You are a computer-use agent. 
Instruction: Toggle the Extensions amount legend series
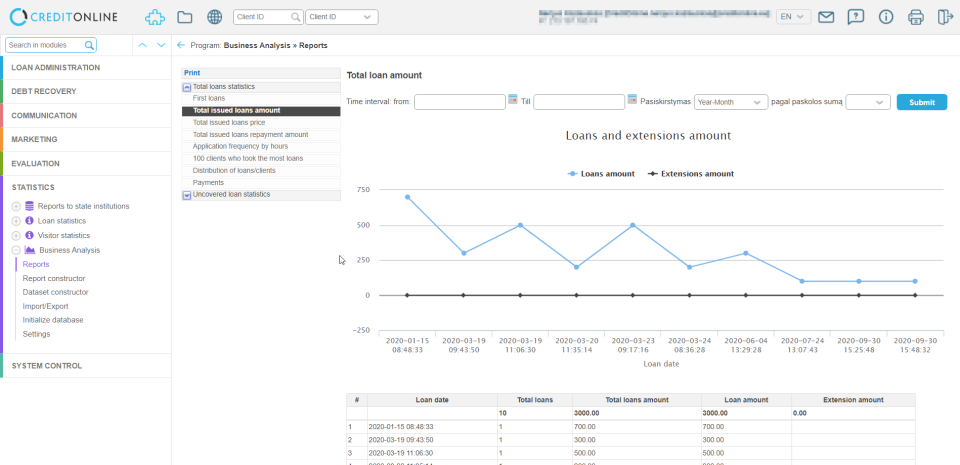pos(691,174)
